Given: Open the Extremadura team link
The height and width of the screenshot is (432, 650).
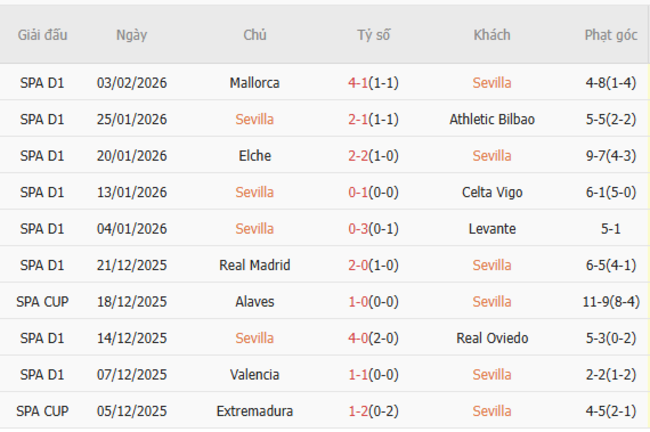Looking at the screenshot, I should click(254, 411).
